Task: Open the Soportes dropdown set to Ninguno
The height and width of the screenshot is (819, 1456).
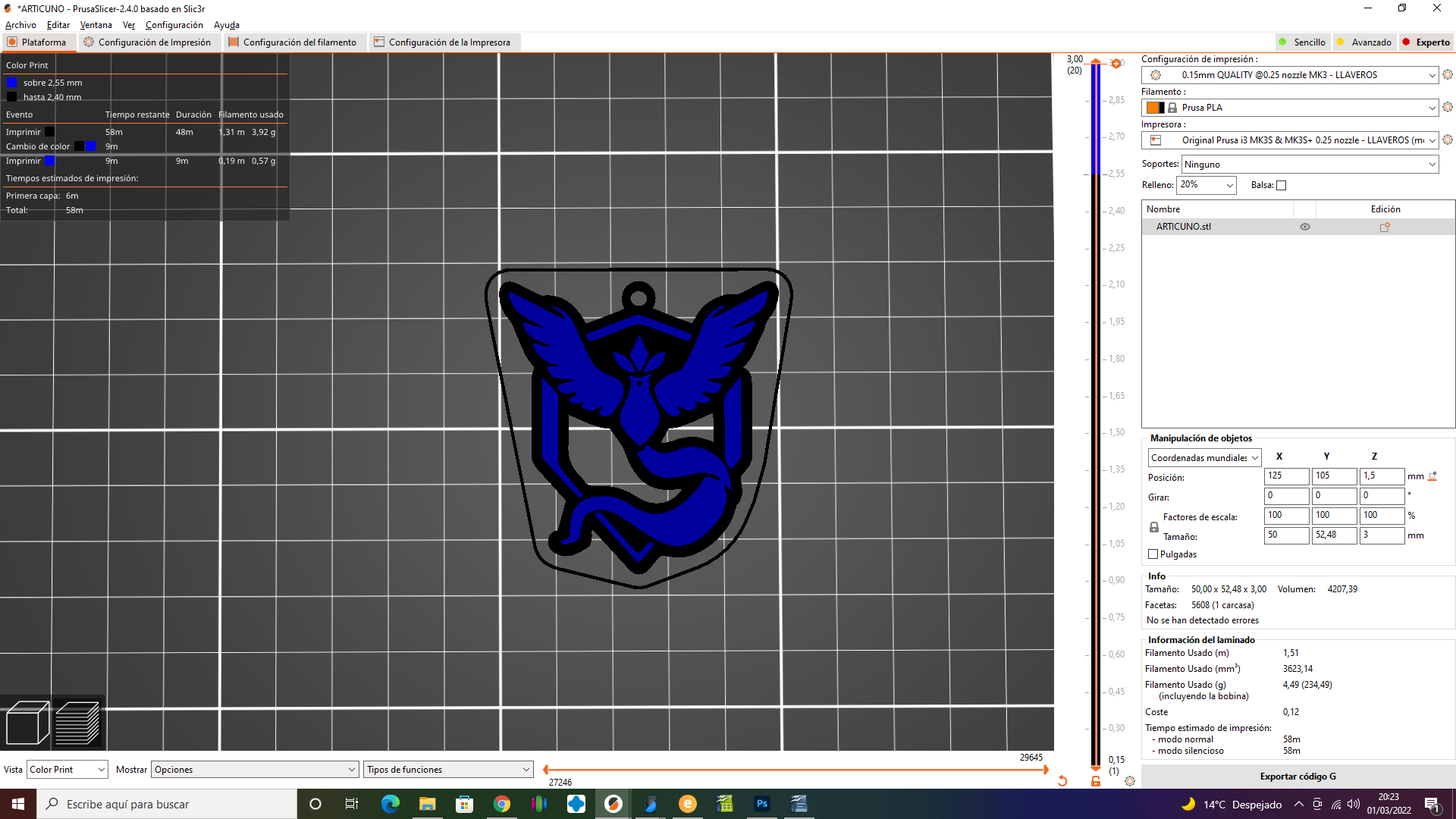Action: (x=1310, y=165)
